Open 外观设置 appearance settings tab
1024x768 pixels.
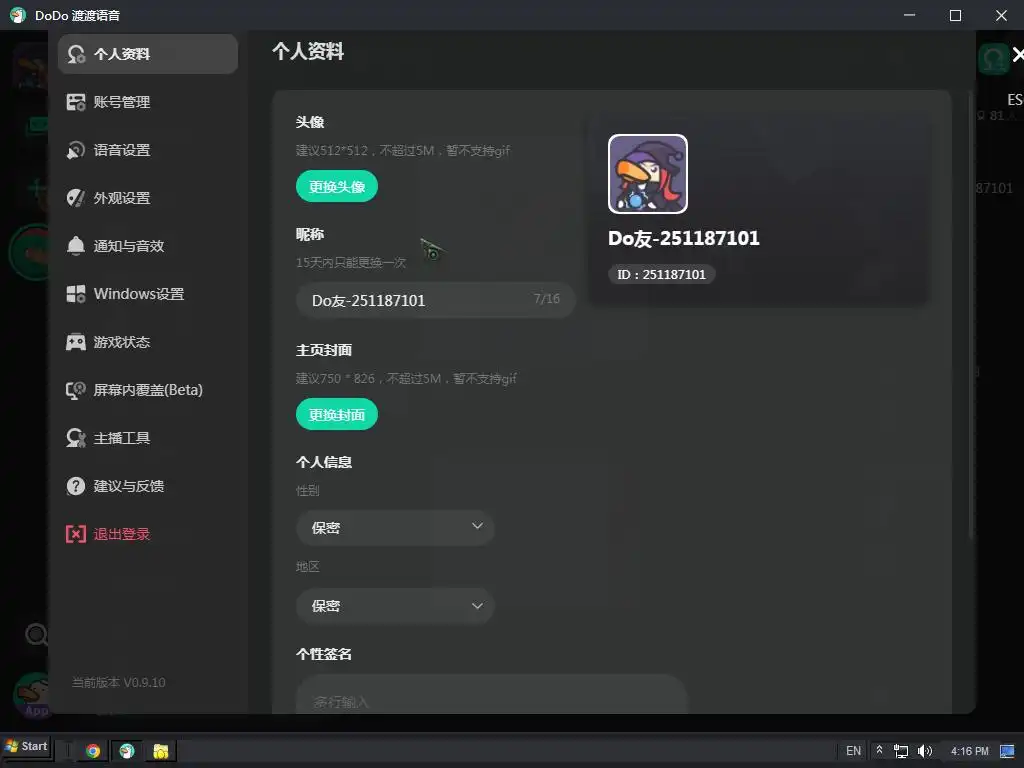coord(148,198)
